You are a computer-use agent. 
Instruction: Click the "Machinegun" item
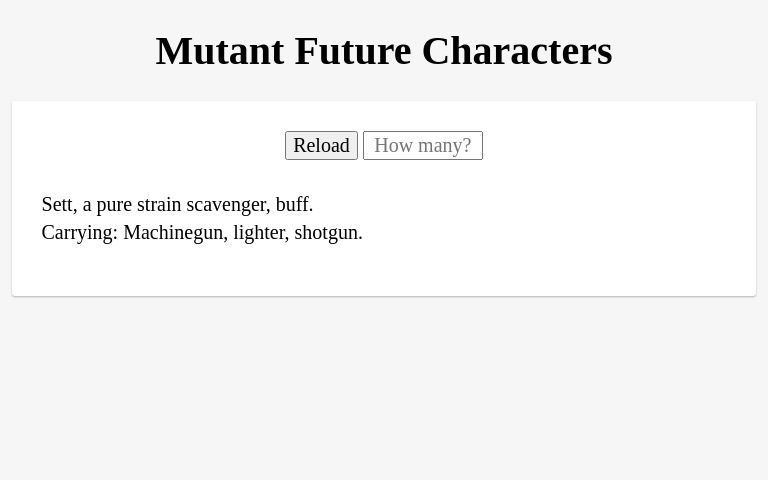[x=174, y=233]
